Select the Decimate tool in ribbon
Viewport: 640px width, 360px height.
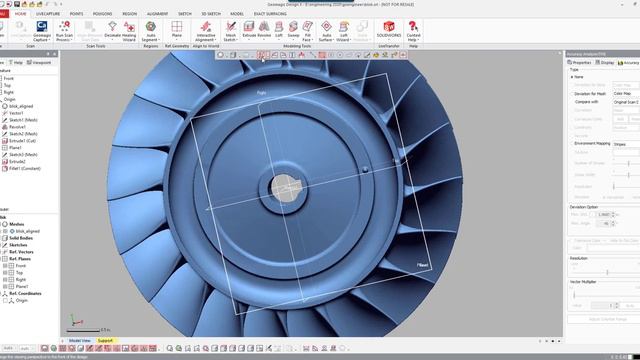112,31
